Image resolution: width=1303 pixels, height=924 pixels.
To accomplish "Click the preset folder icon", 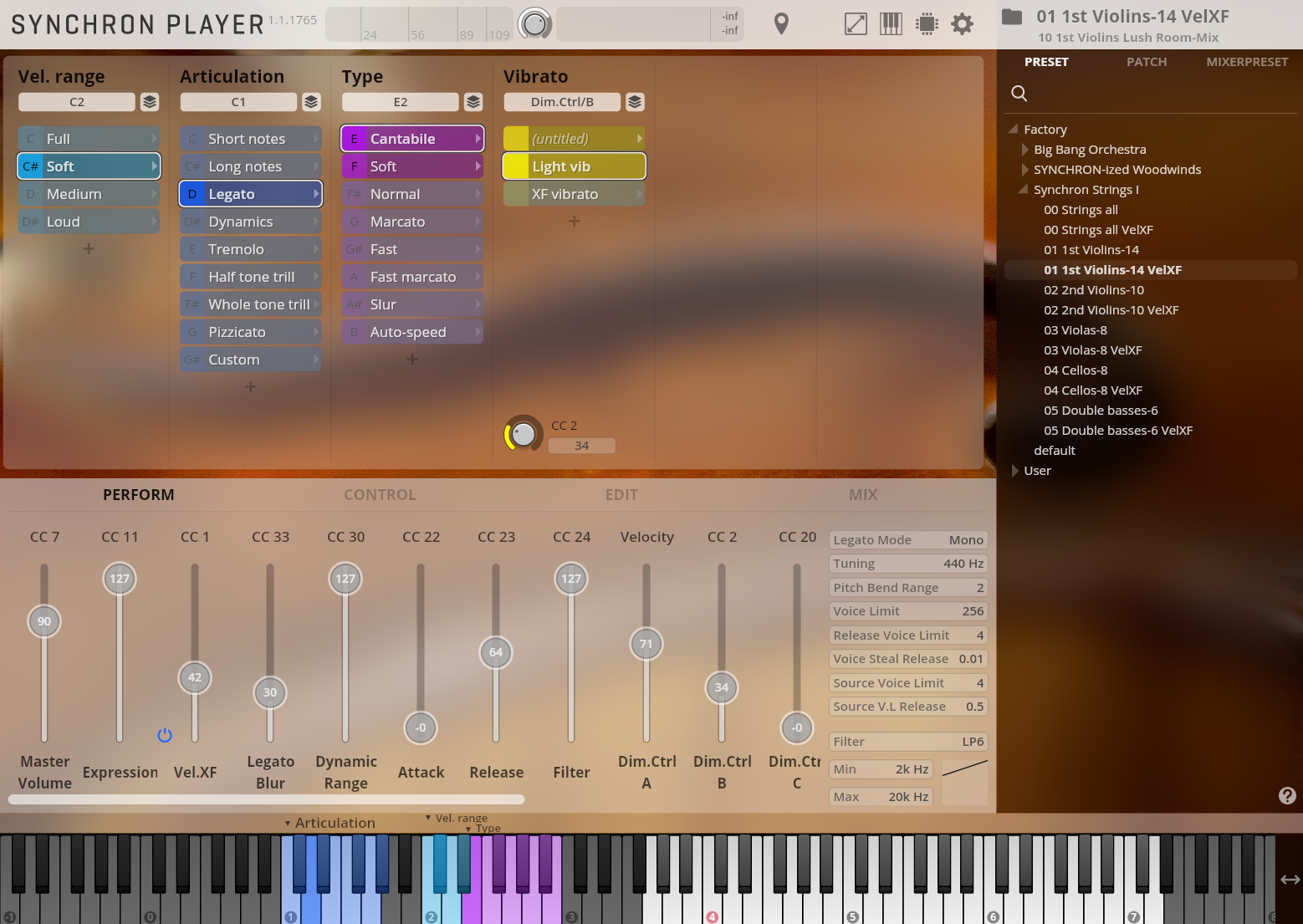I will [x=1012, y=17].
